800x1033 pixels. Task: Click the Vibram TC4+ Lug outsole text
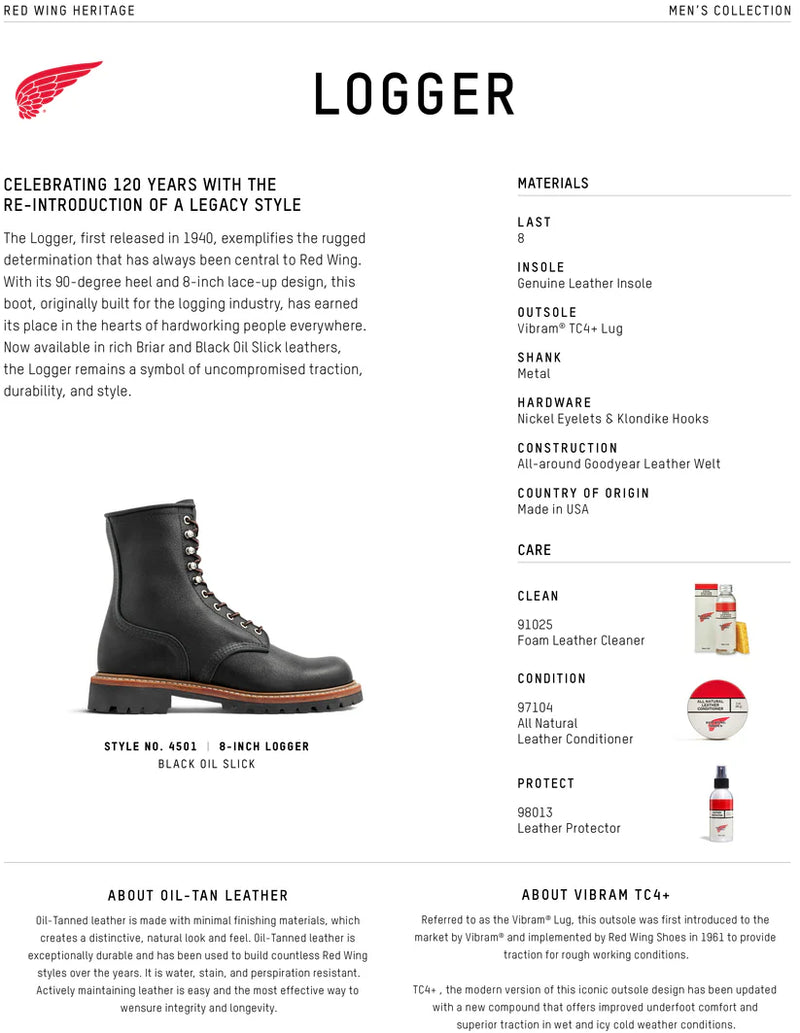click(x=569, y=328)
